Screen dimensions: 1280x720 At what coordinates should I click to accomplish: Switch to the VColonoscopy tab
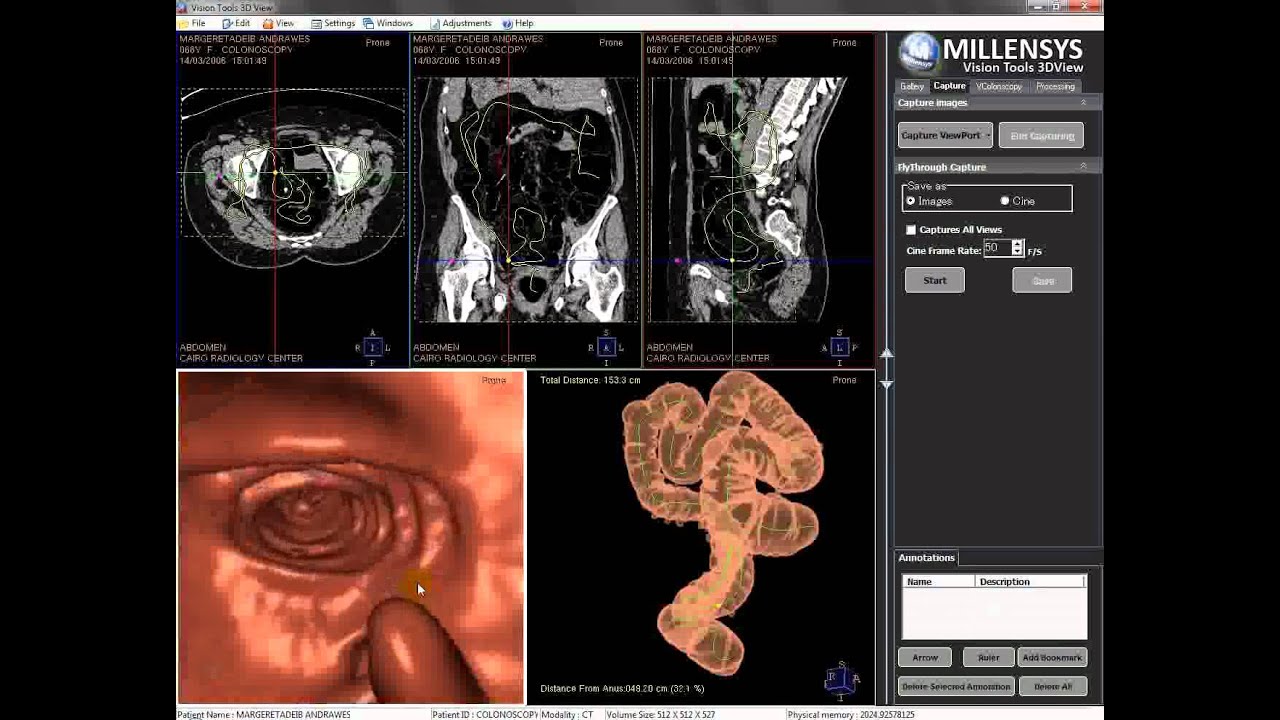pyautogui.click(x=999, y=86)
